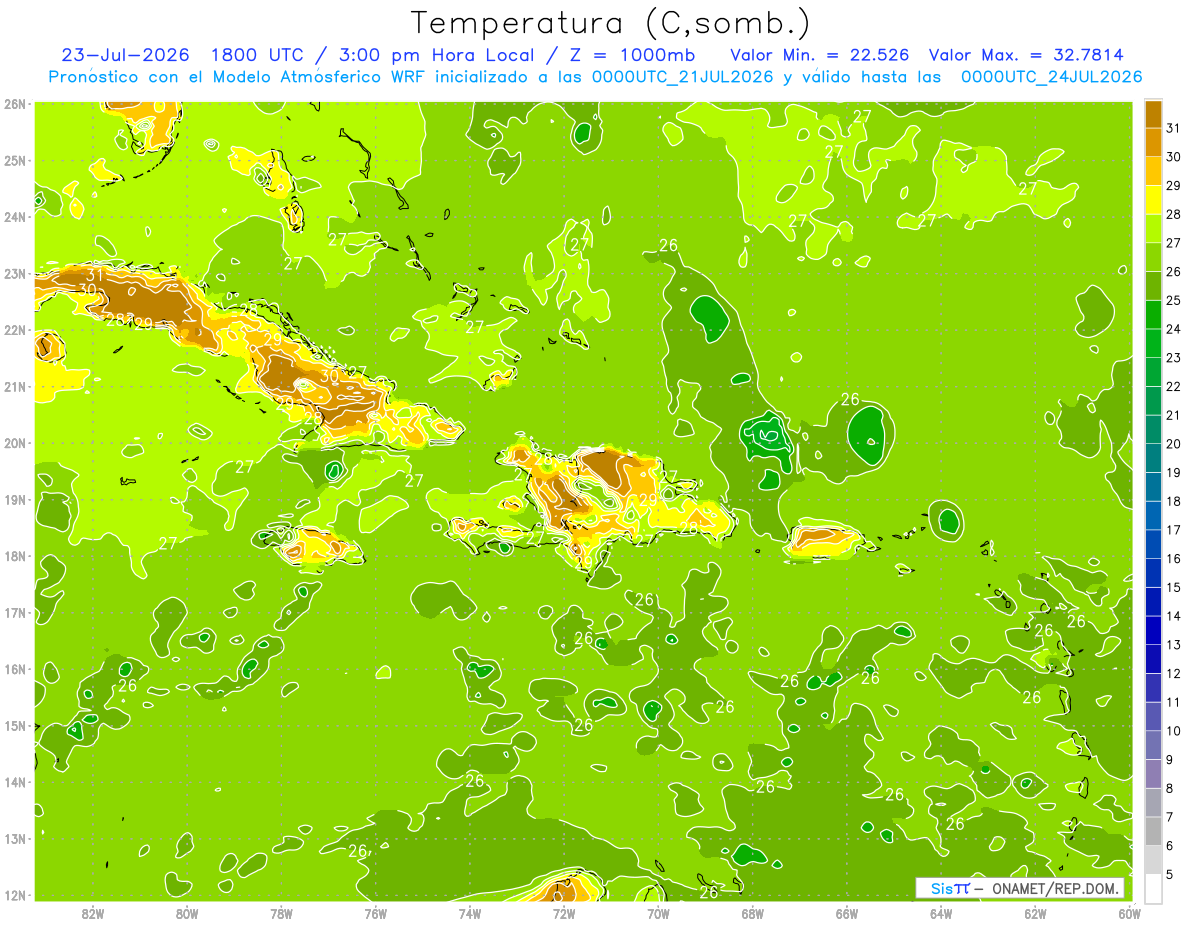This screenshot has height=927, width=1200.
Task: Click the value 16 on the color scale
Action: pos(1175,558)
